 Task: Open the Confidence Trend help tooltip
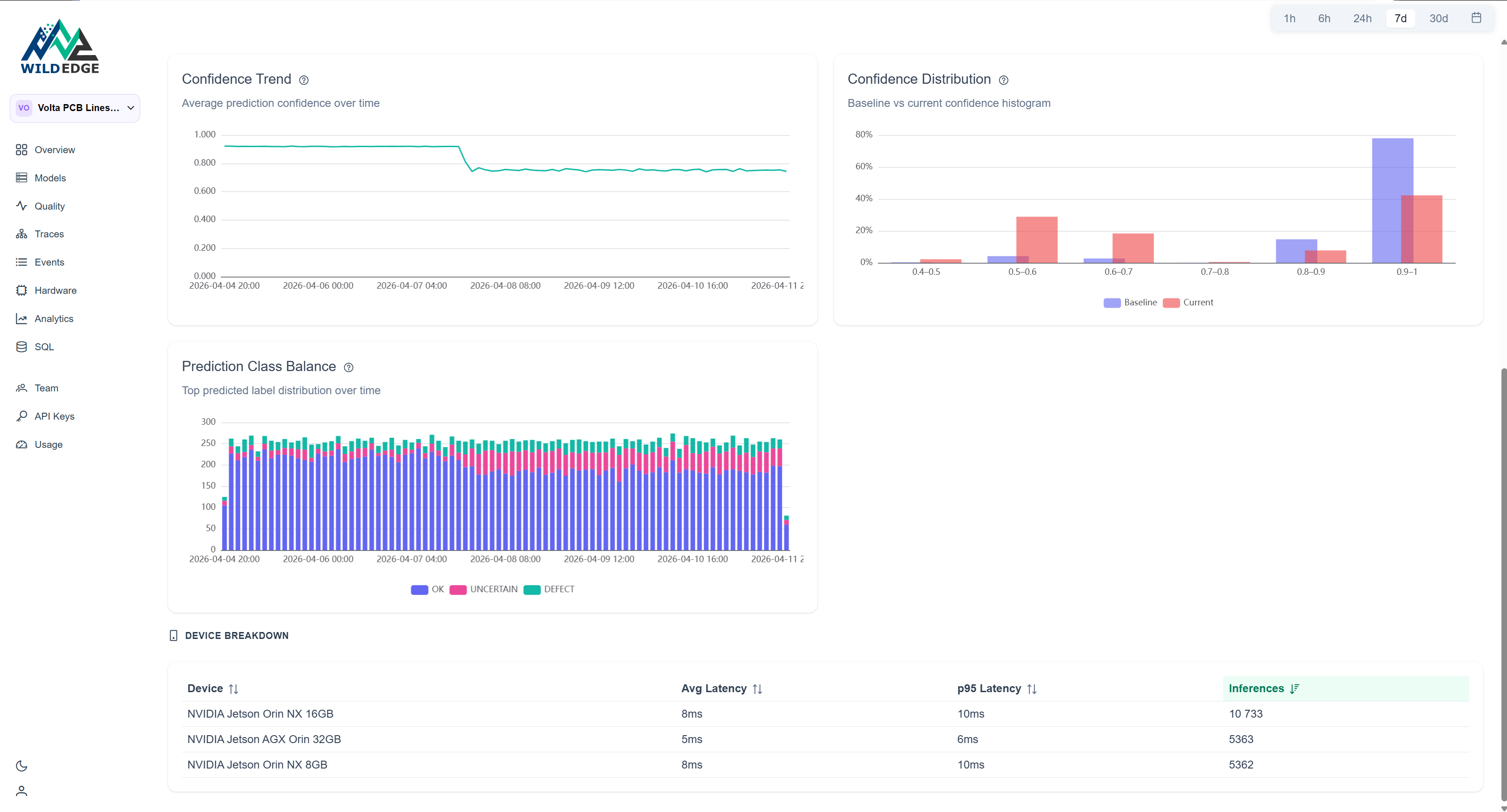click(x=304, y=80)
